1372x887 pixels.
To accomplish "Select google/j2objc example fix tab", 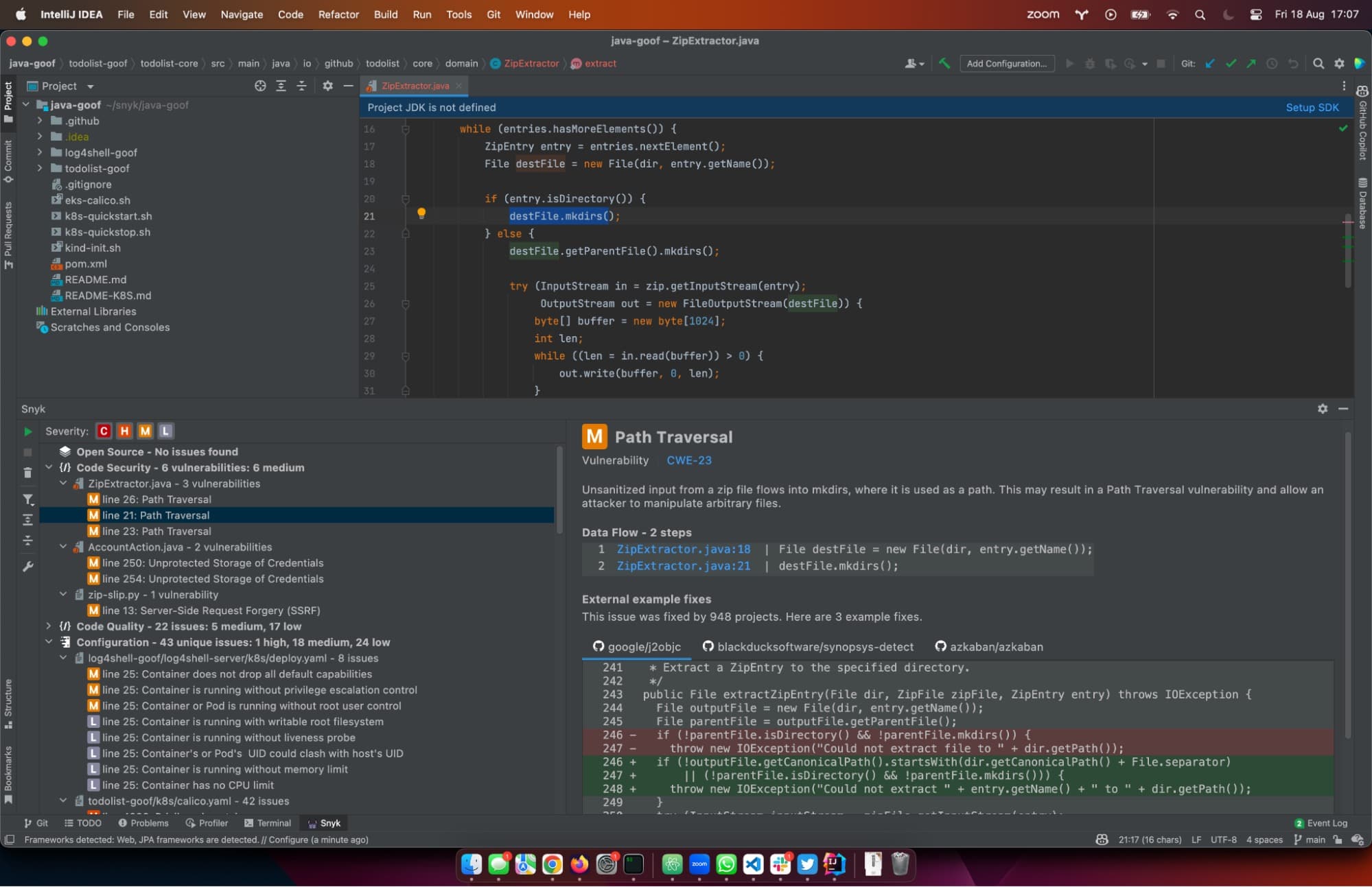I will (x=636, y=647).
